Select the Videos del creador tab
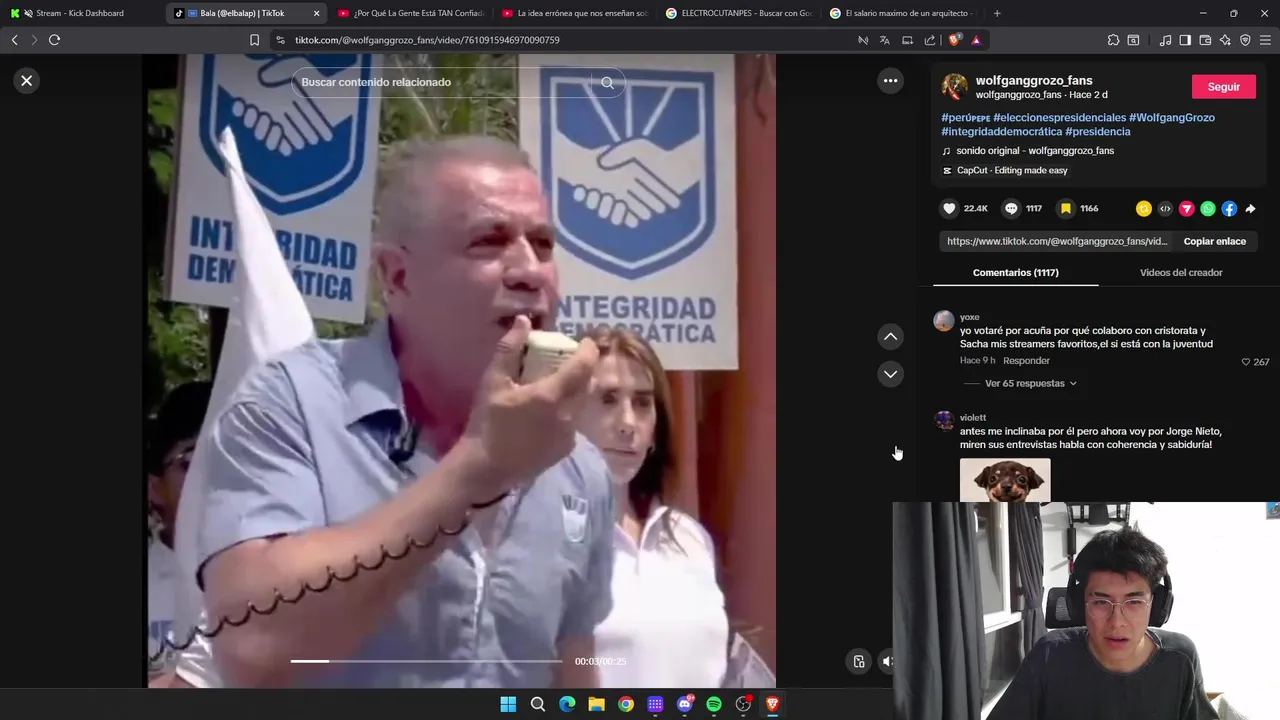Viewport: 1280px width, 720px height. click(1181, 273)
